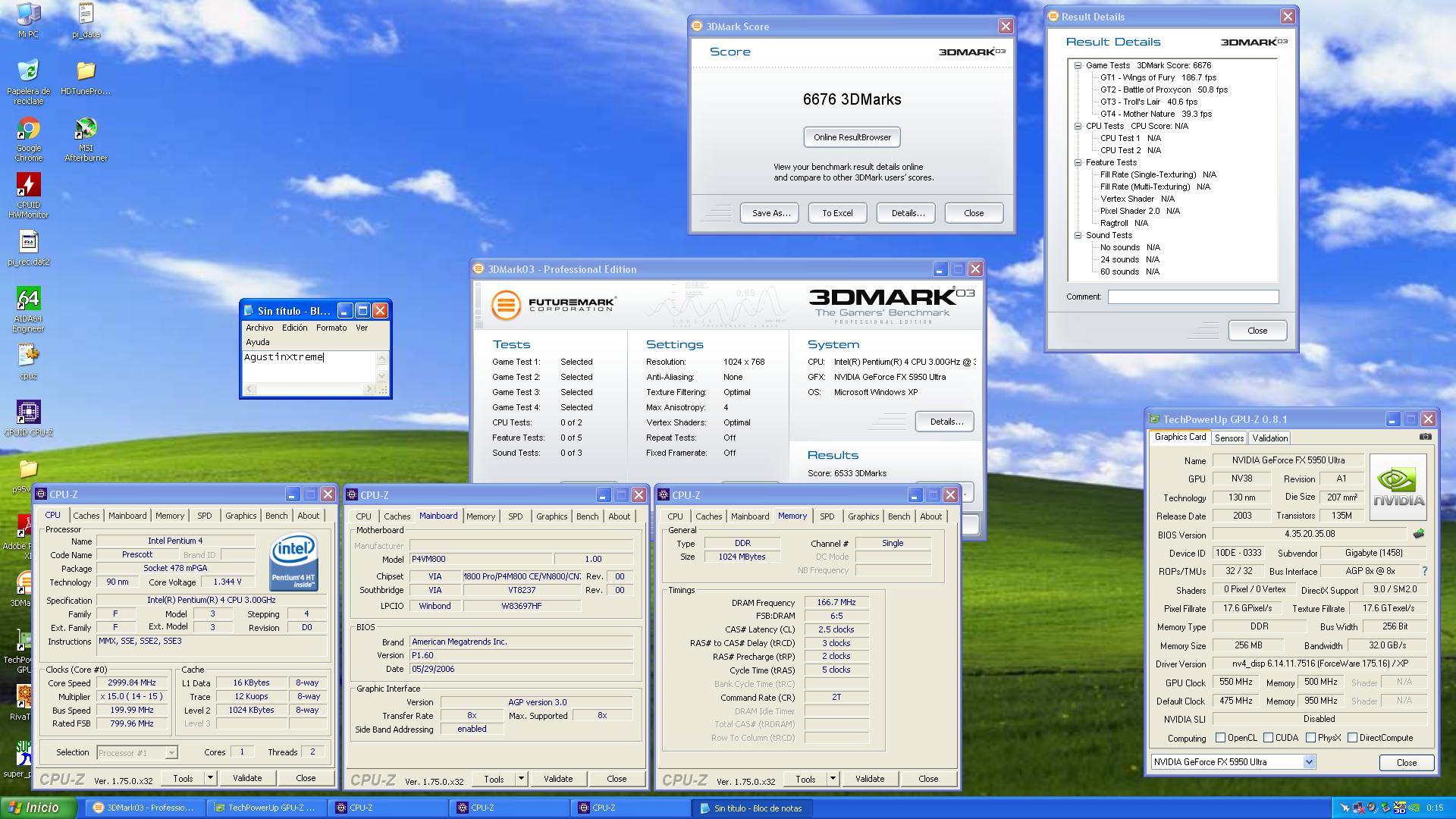Click the NVIDIA logo in GPU-Z
1456x819 pixels.
[x=1398, y=486]
